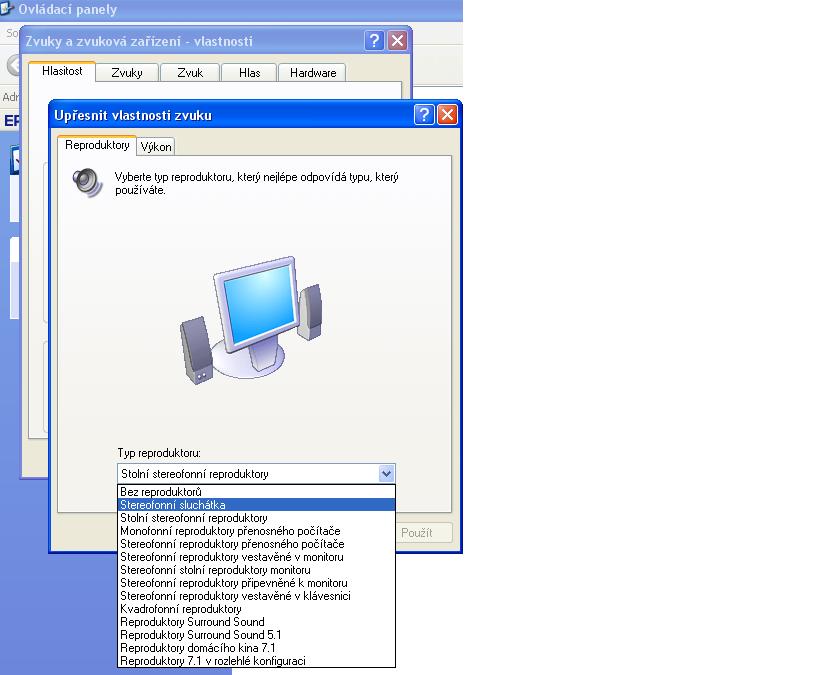Select Kvadrofonní reproduktory option
Screen dimensions: 840x675
tap(256, 609)
